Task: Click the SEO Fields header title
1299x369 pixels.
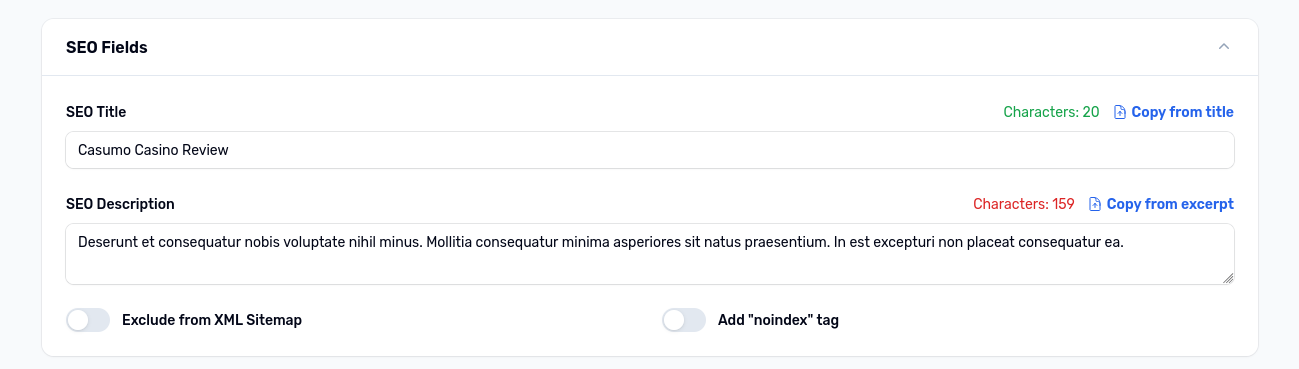Action: click(x=107, y=47)
